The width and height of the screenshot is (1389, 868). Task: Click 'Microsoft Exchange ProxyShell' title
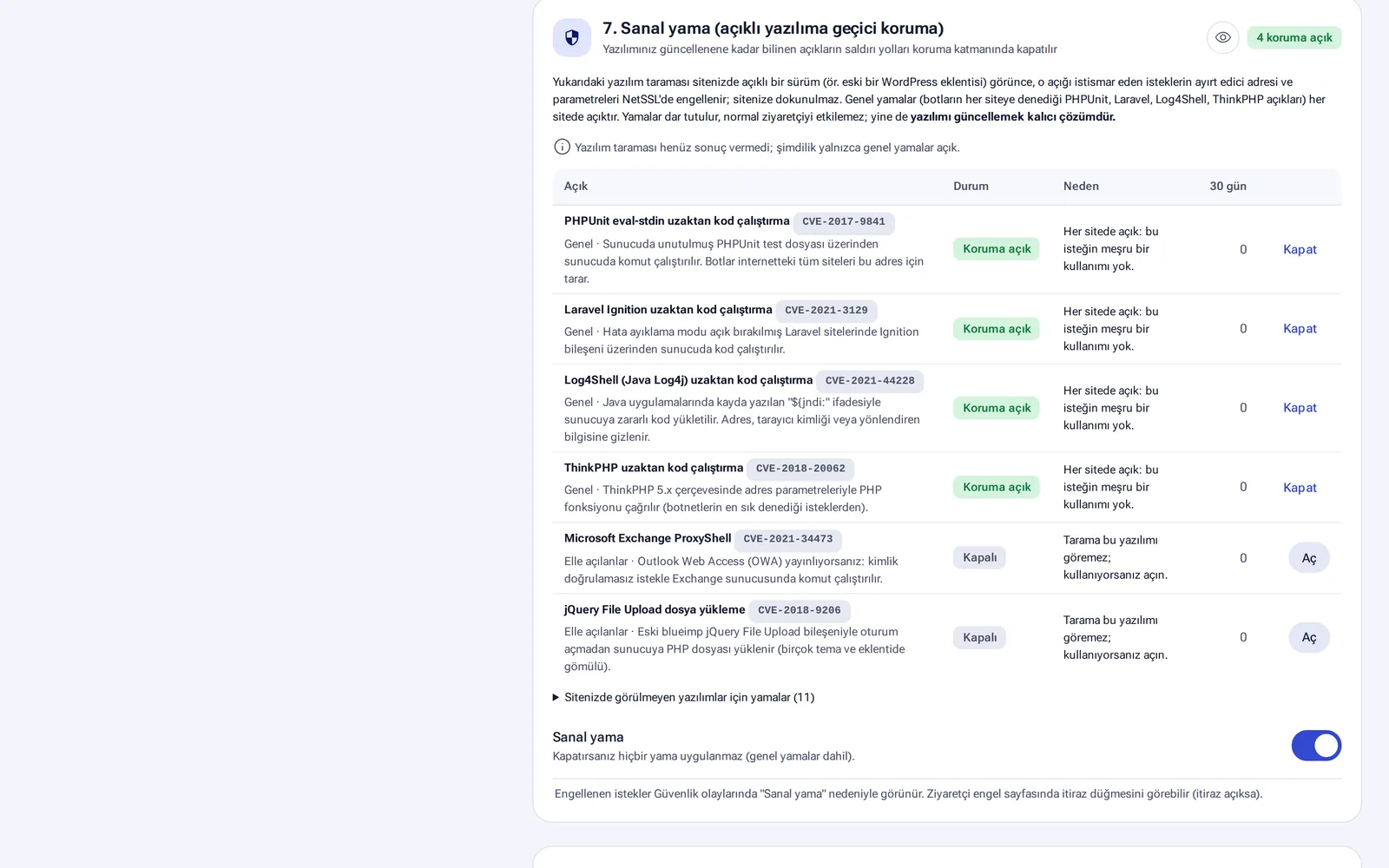click(648, 538)
